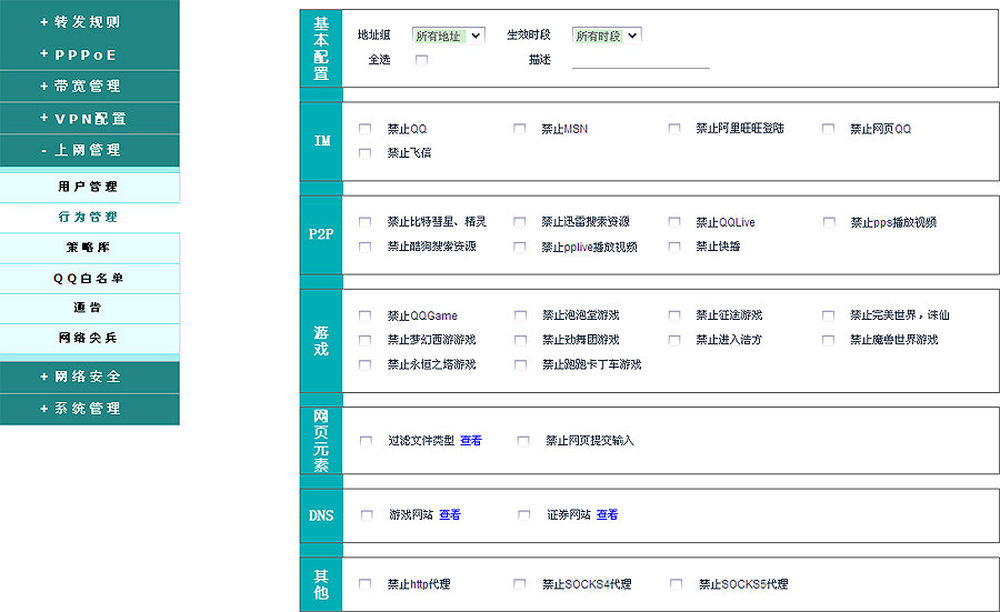Tick the 禁止MSN checkbox

pyautogui.click(x=520, y=129)
